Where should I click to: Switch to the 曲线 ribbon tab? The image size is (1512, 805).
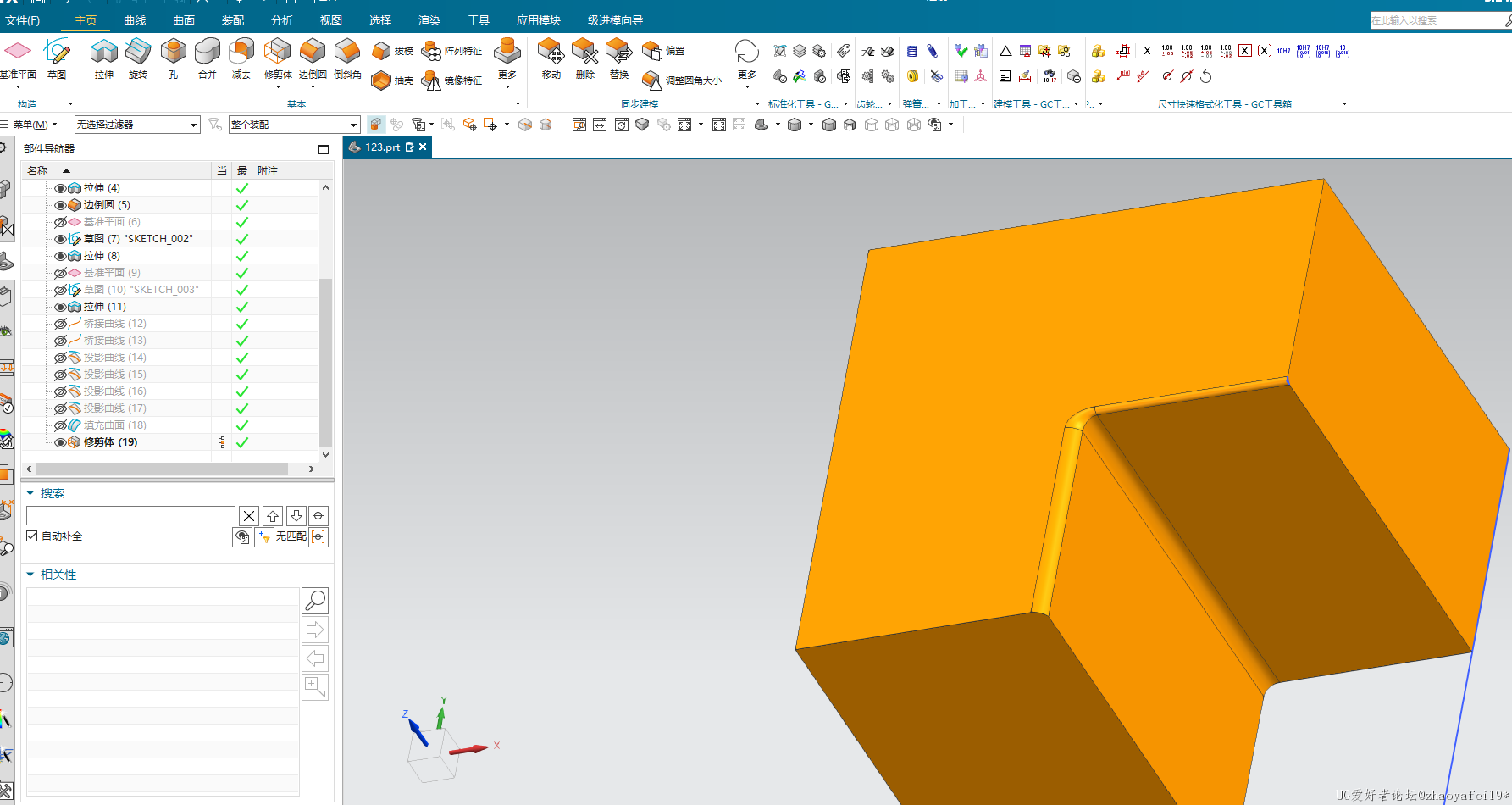click(135, 20)
